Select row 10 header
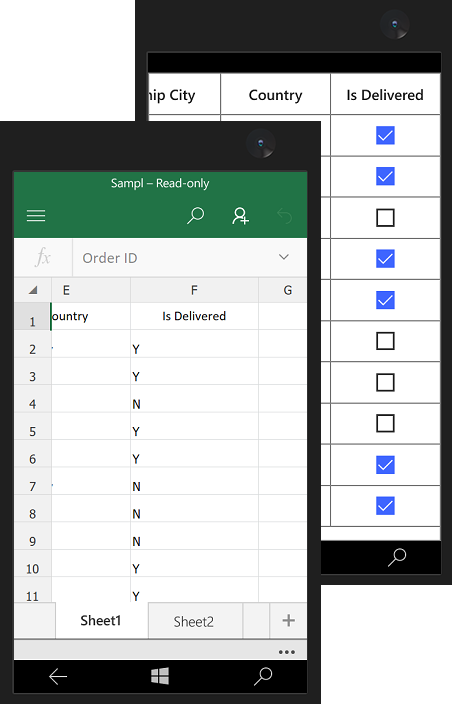 (32, 563)
